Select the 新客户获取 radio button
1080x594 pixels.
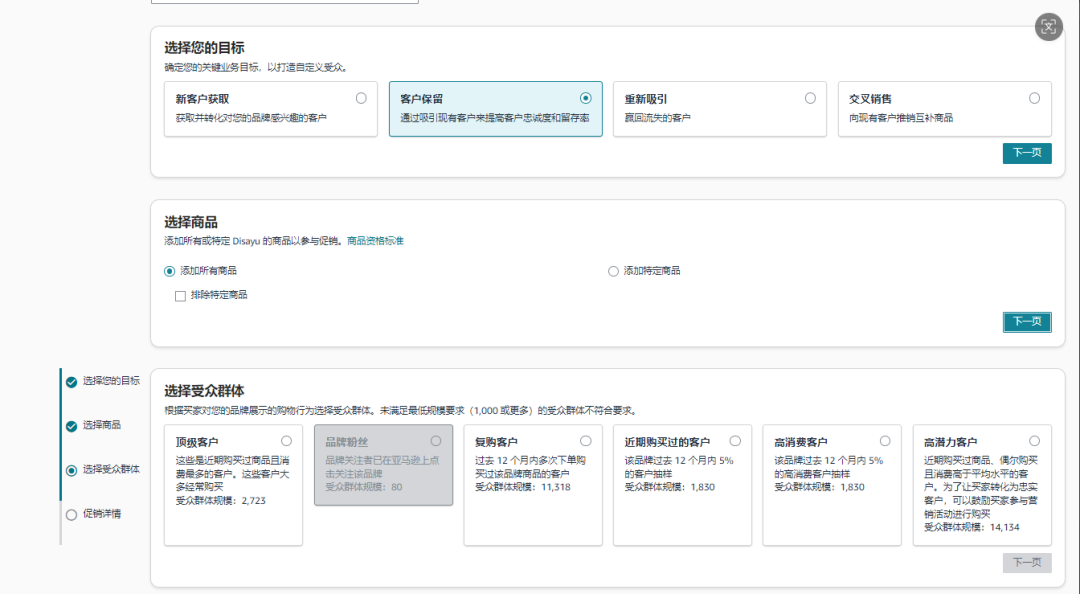[x=361, y=99]
